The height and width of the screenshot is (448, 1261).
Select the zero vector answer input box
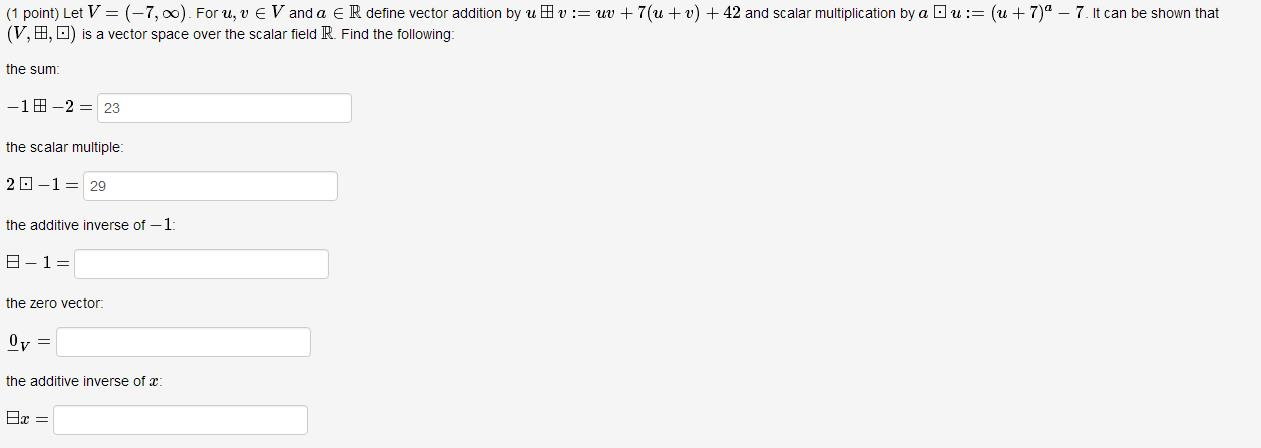click(x=183, y=342)
